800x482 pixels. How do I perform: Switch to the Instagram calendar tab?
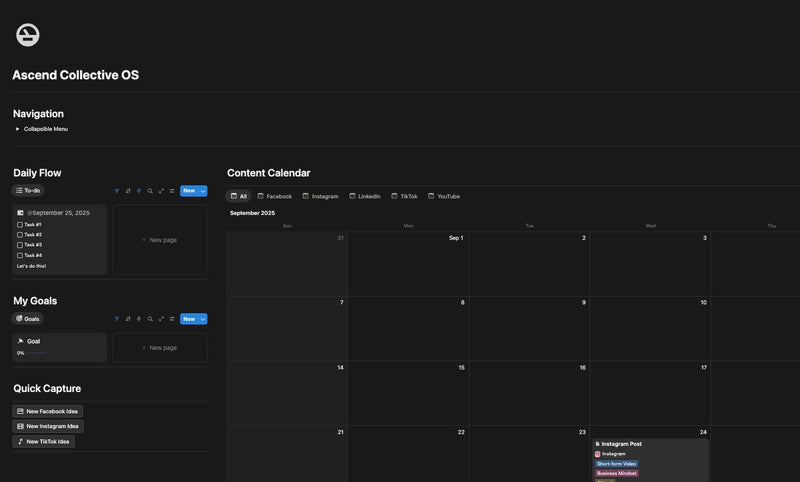[319, 196]
